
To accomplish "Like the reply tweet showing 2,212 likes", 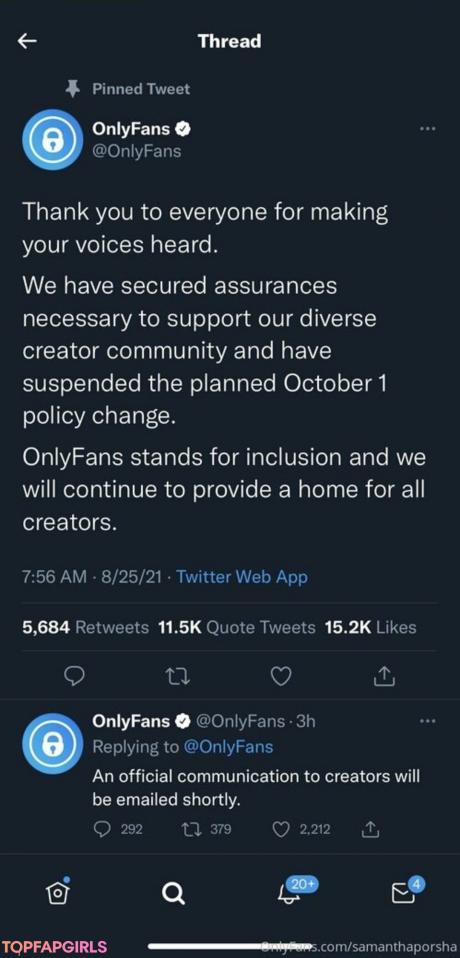I will tap(301, 829).
